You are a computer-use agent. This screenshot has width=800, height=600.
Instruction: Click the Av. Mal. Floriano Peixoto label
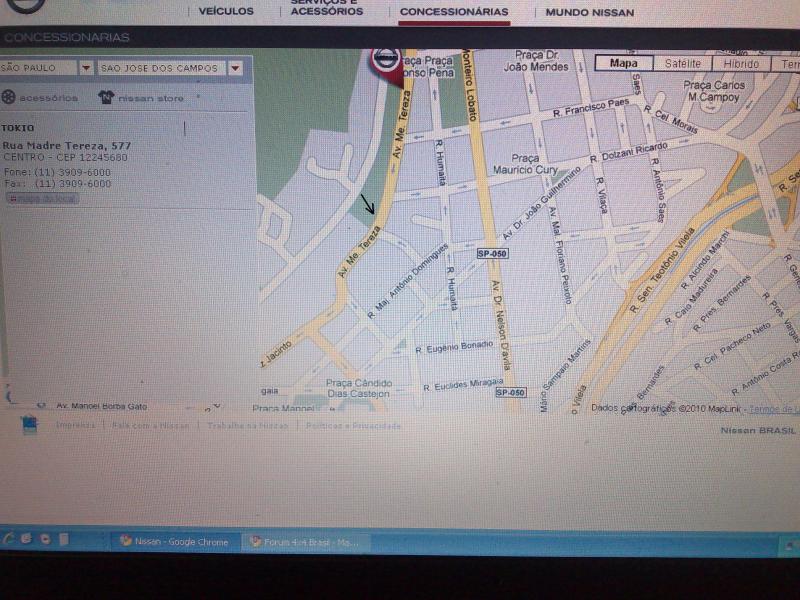pyautogui.click(x=560, y=256)
